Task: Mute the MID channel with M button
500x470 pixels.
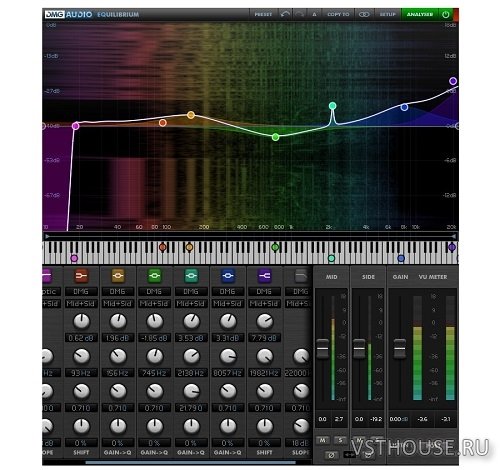Action: (x=322, y=440)
